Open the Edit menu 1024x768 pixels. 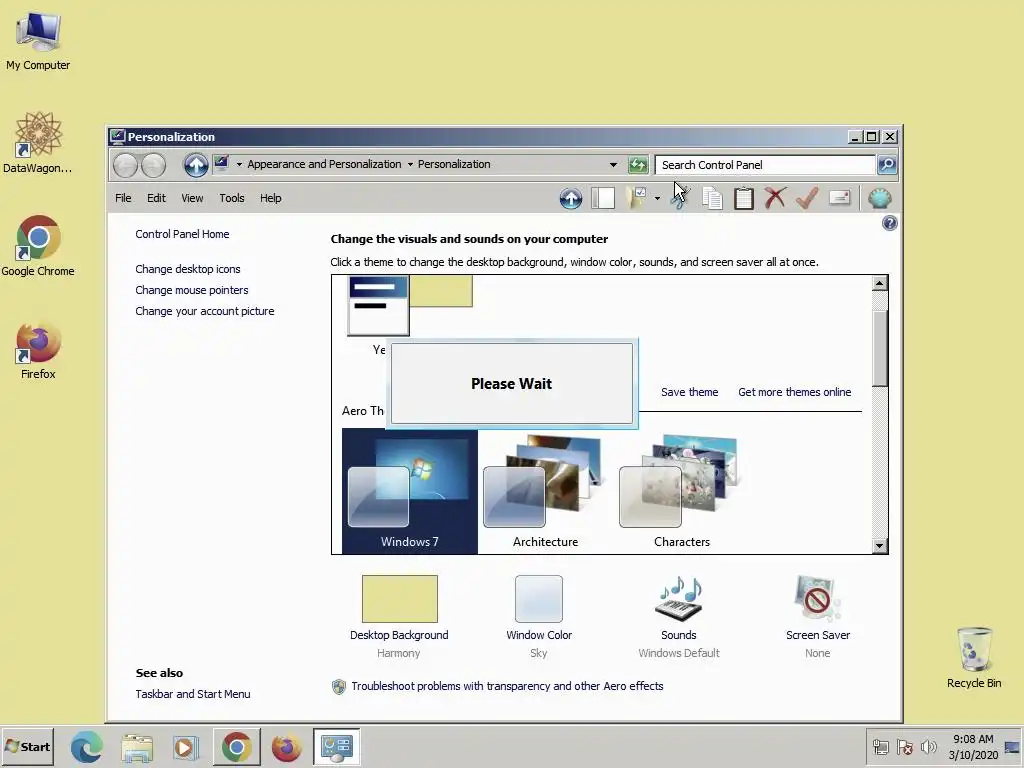pyautogui.click(x=156, y=198)
